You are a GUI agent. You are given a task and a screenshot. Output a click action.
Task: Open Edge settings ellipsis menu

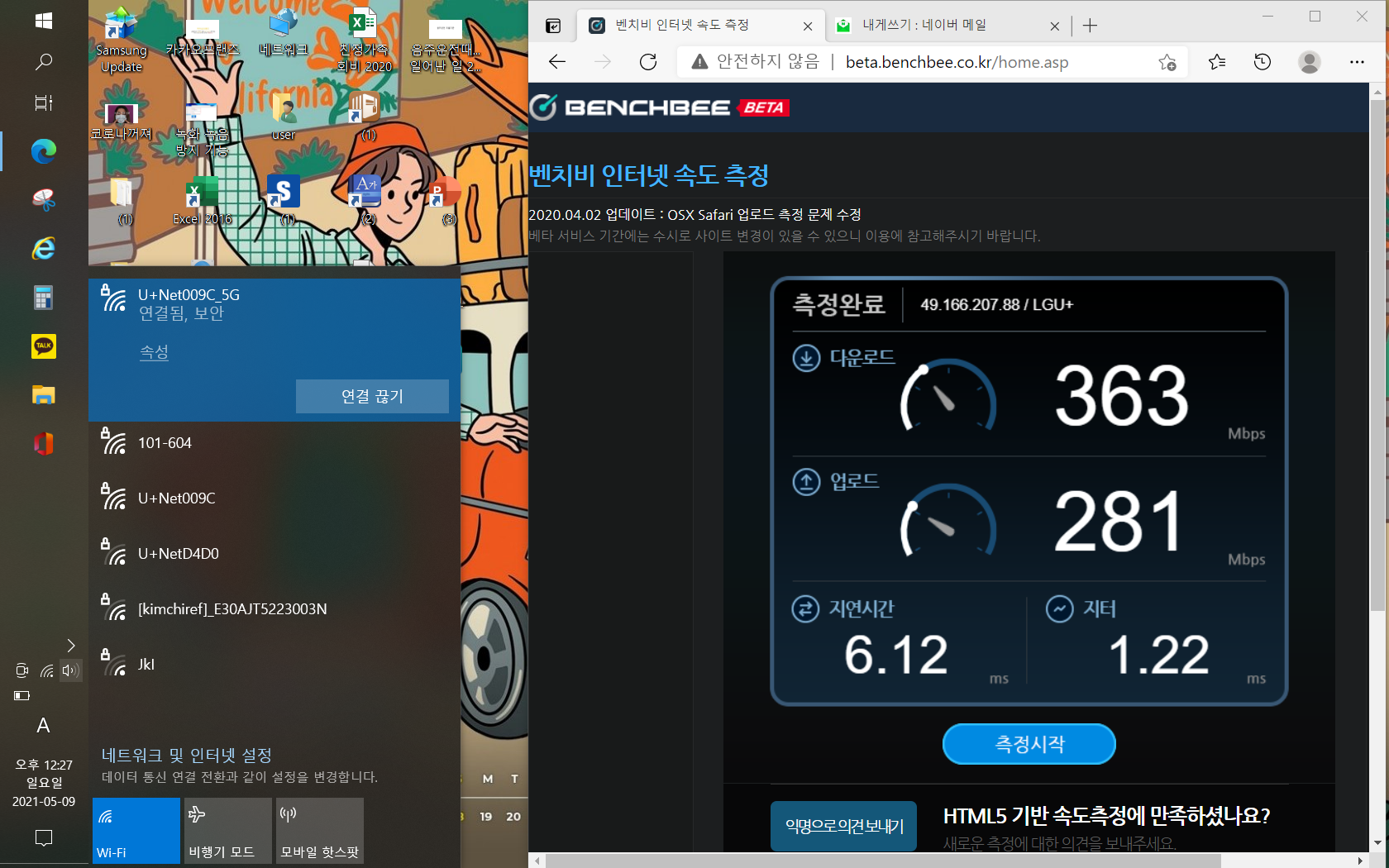[x=1357, y=62]
